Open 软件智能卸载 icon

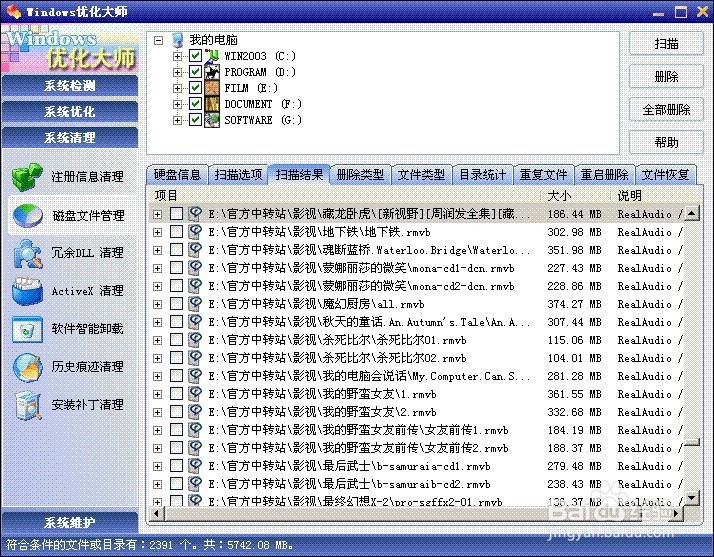(27, 329)
